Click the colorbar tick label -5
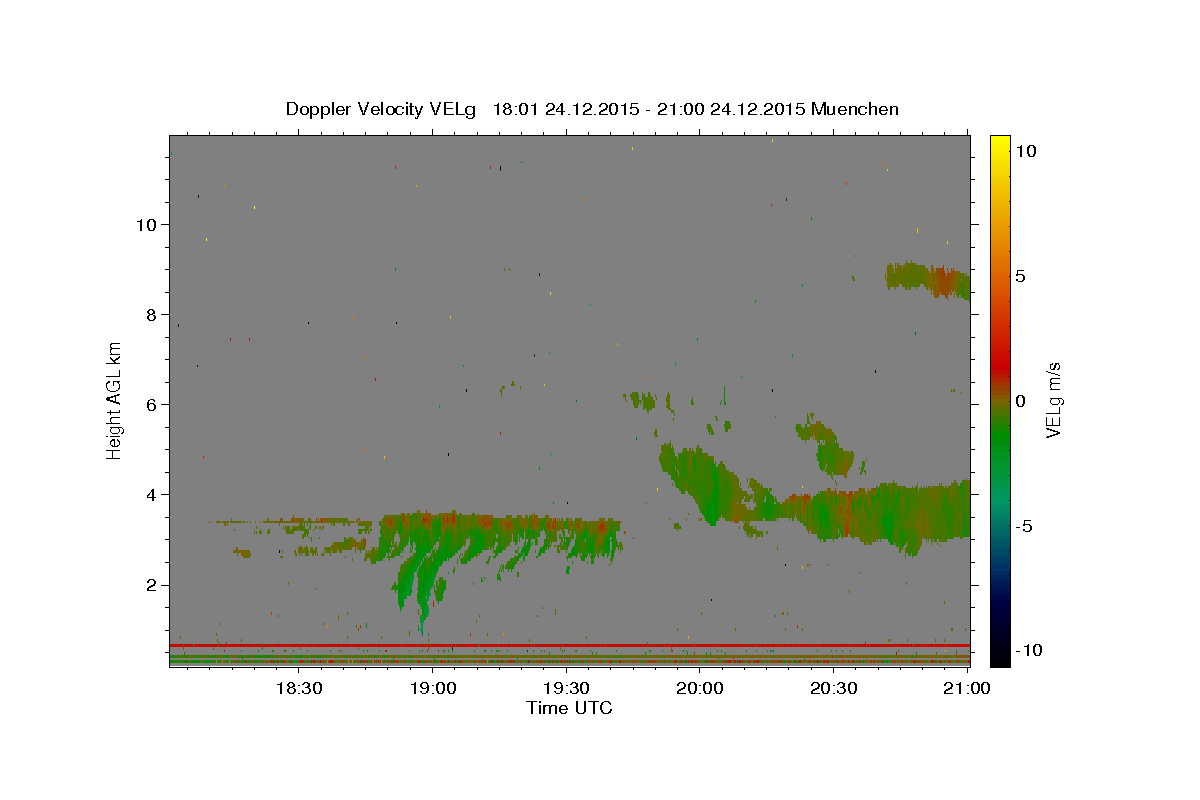 pos(1025,526)
